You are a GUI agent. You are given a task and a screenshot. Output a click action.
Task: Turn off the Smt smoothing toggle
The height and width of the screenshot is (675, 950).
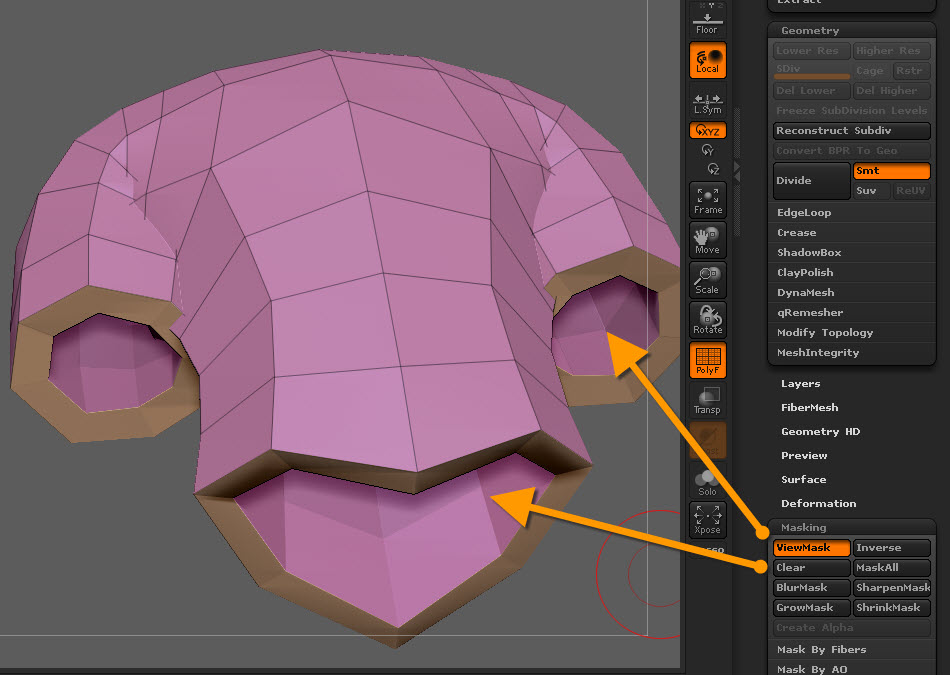(891, 172)
